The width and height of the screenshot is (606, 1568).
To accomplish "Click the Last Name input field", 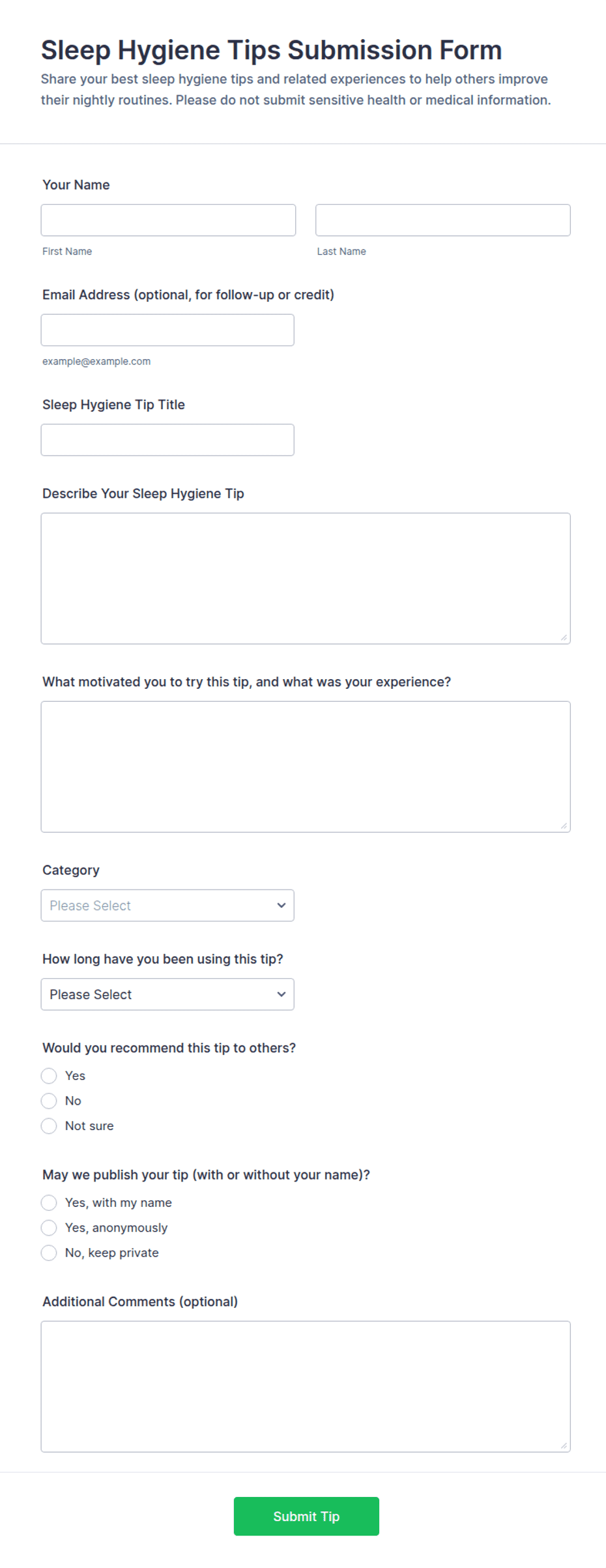I will coord(443,220).
